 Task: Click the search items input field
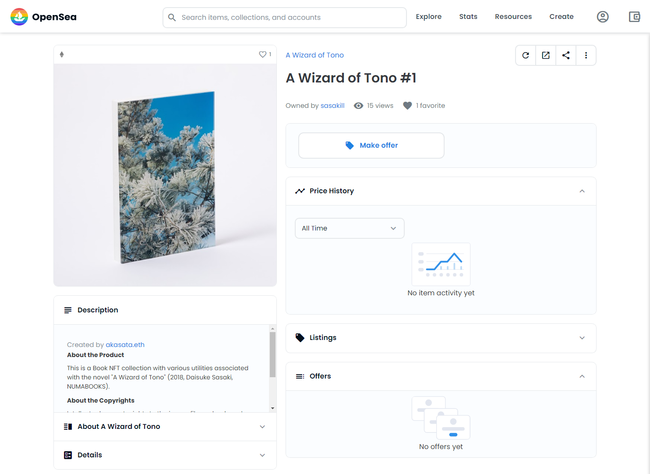click(x=290, y=17)
